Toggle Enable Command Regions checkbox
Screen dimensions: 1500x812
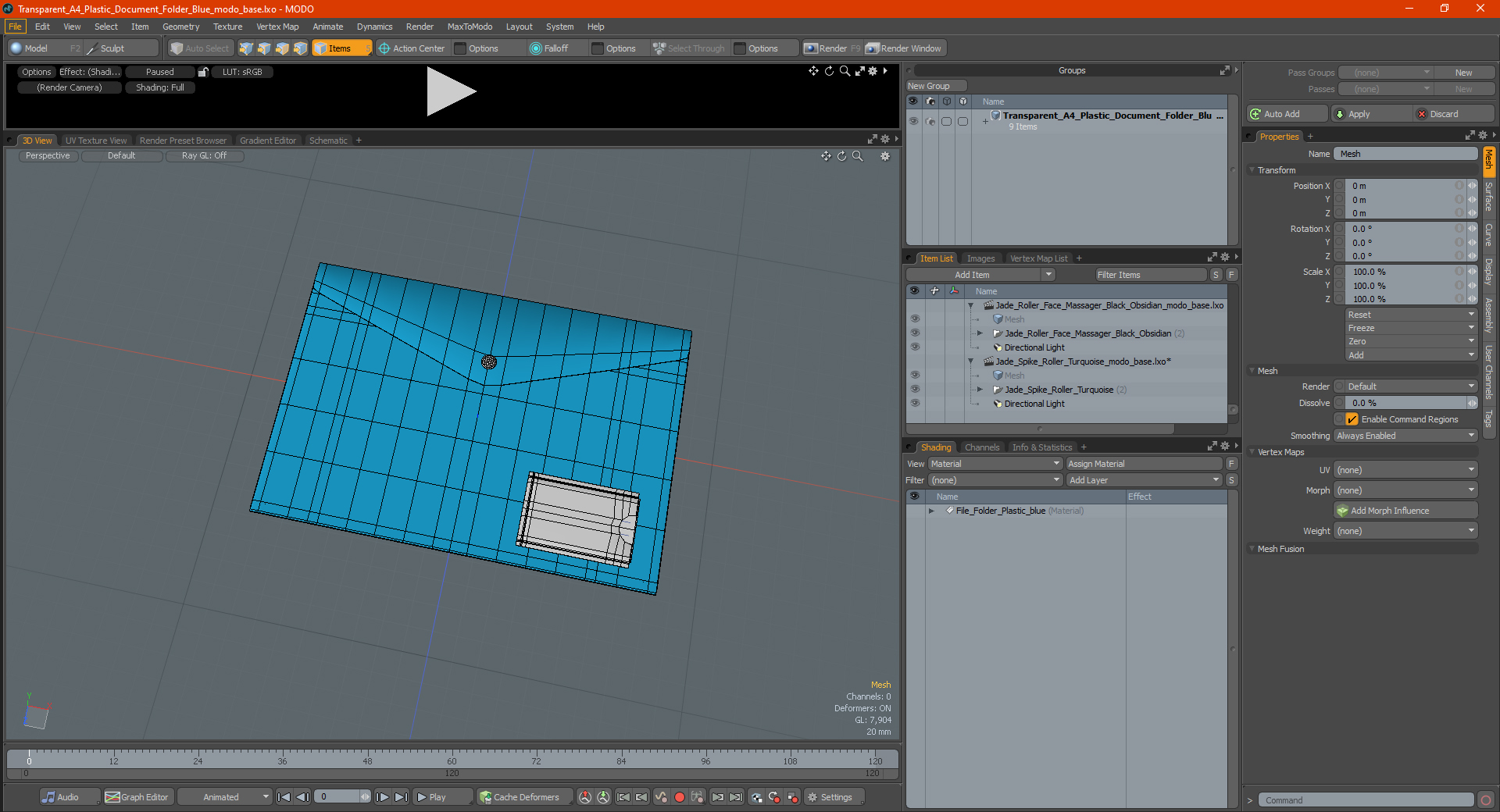[1352, 419]
